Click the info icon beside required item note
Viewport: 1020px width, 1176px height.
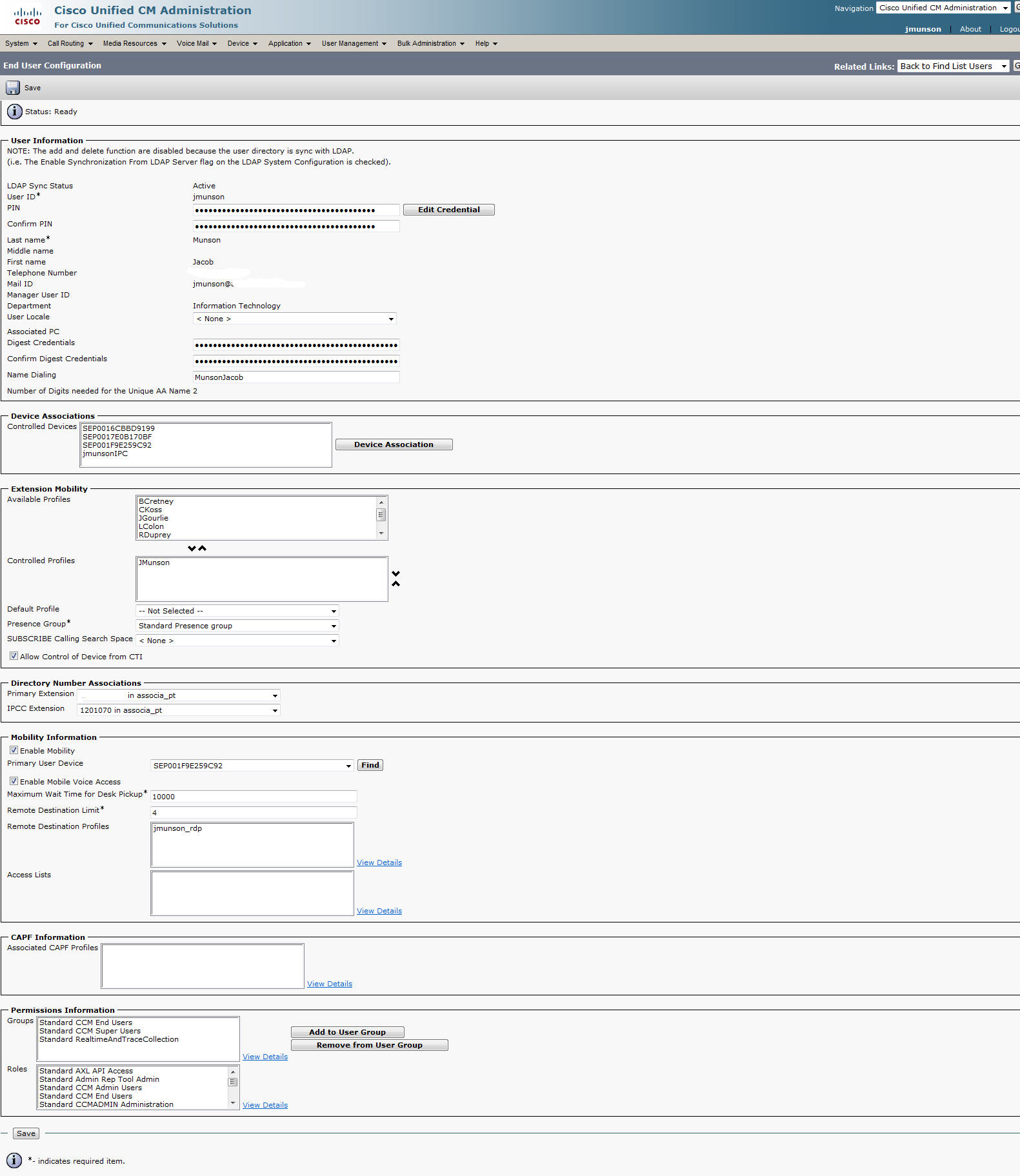click(x=14, y=1160)
